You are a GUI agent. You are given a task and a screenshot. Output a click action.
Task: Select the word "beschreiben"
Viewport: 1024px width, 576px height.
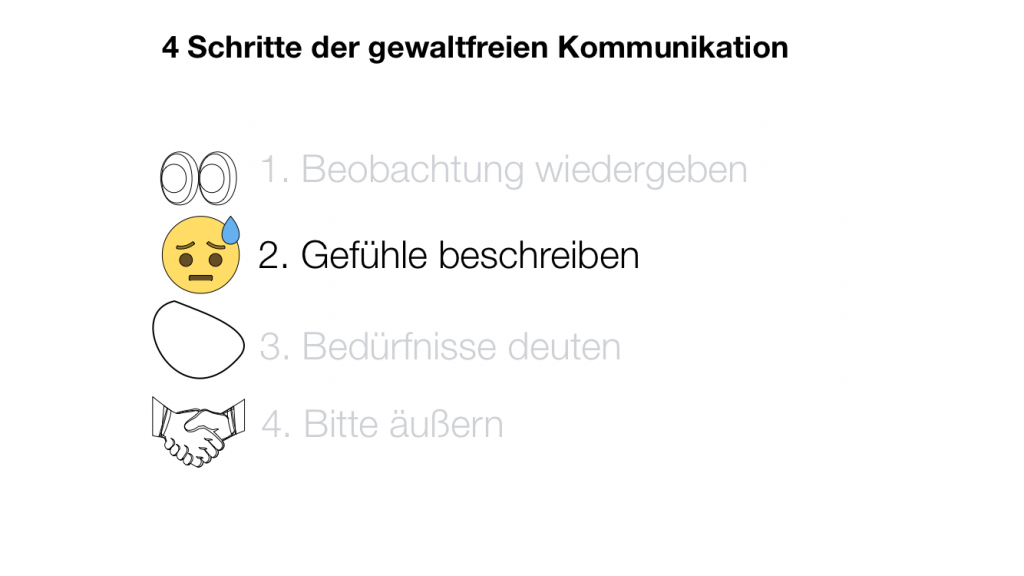click(x=539, y=255)
